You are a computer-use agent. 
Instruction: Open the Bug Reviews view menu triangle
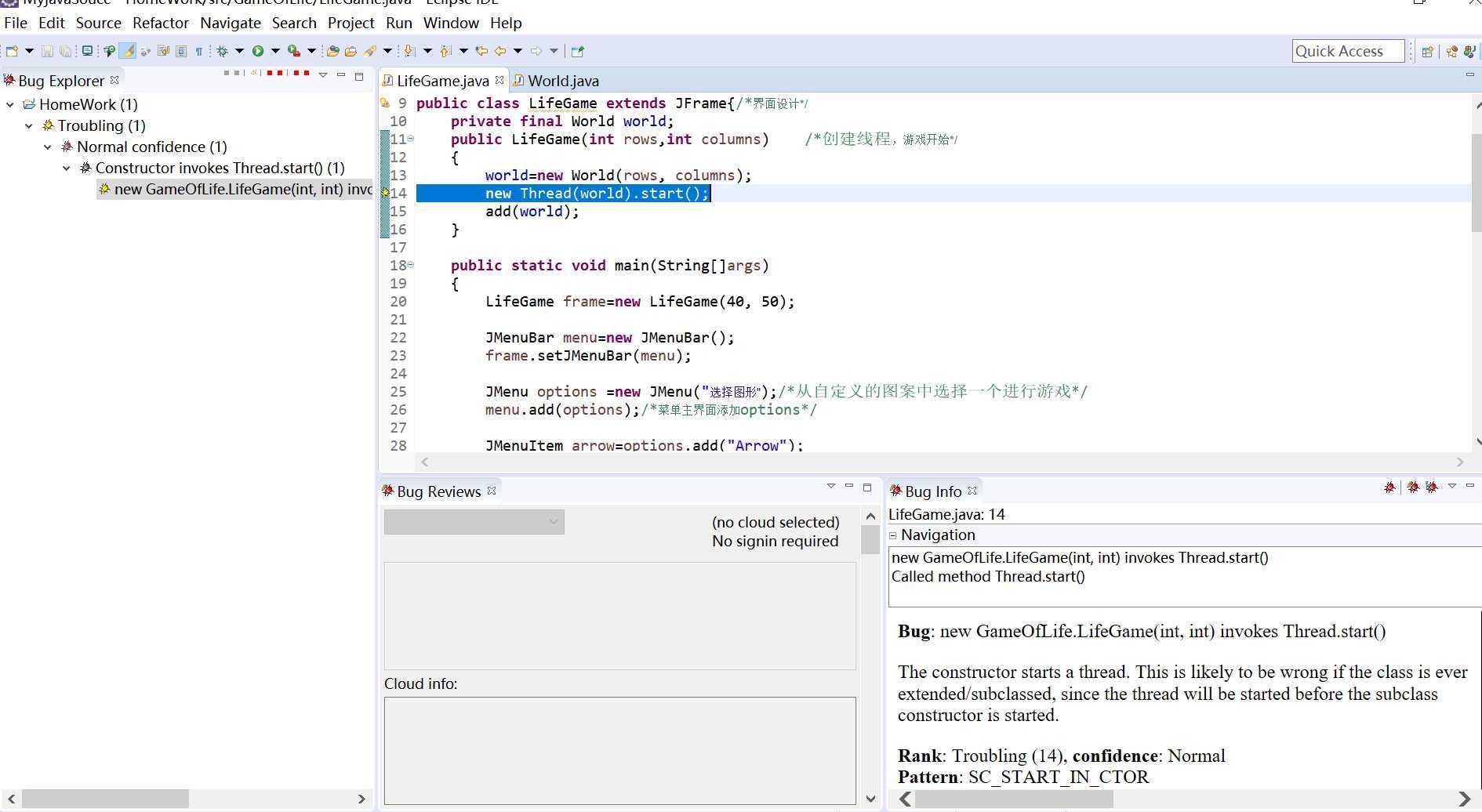(x=831, y=487)
